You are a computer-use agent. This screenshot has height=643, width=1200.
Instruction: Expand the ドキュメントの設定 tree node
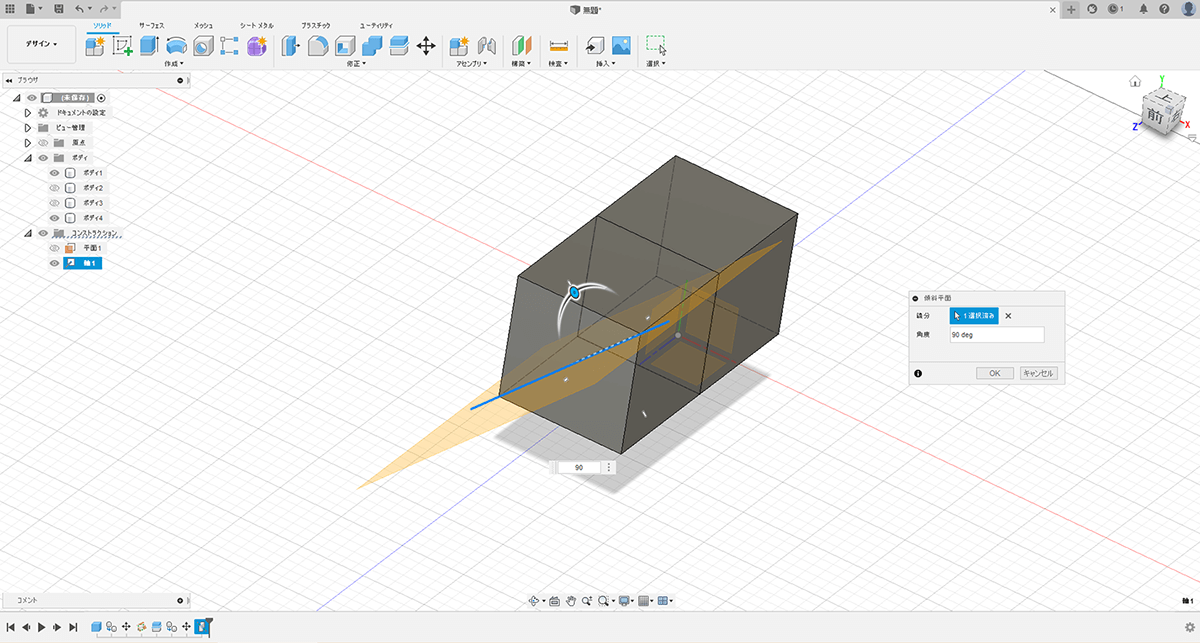pos(28,113)
